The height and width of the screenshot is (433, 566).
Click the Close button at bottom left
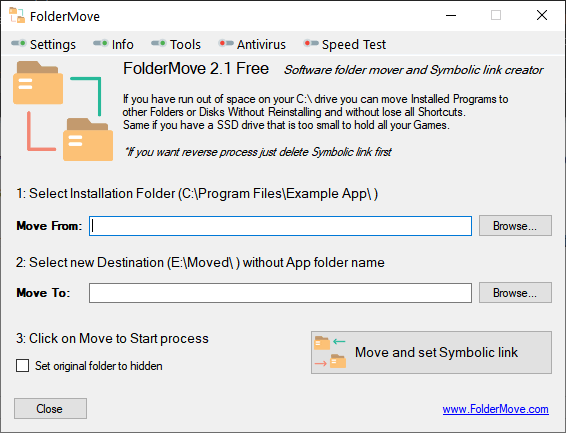(x=50, y=408)
